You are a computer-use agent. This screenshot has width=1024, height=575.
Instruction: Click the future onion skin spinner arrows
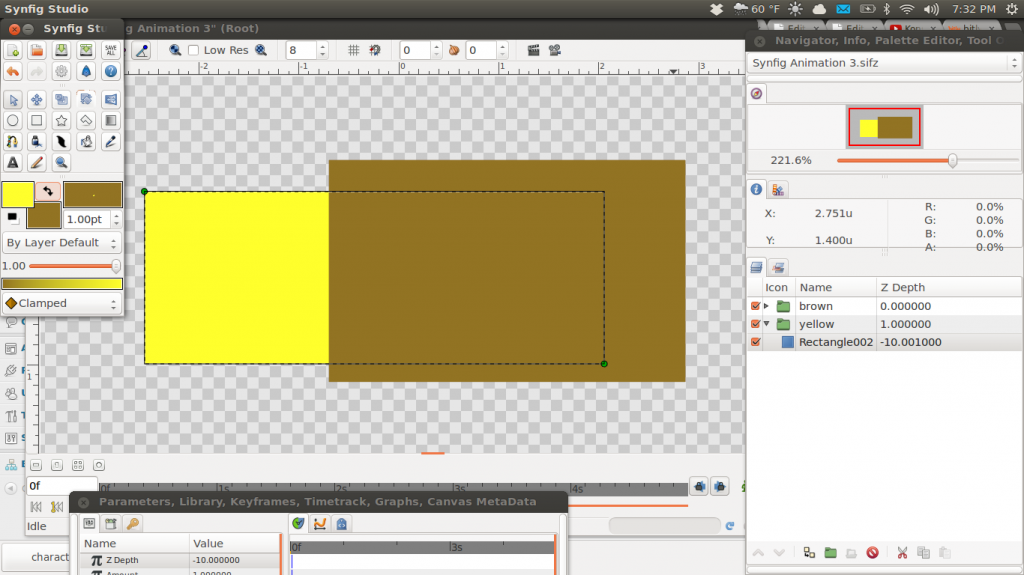tap(502, 50)
